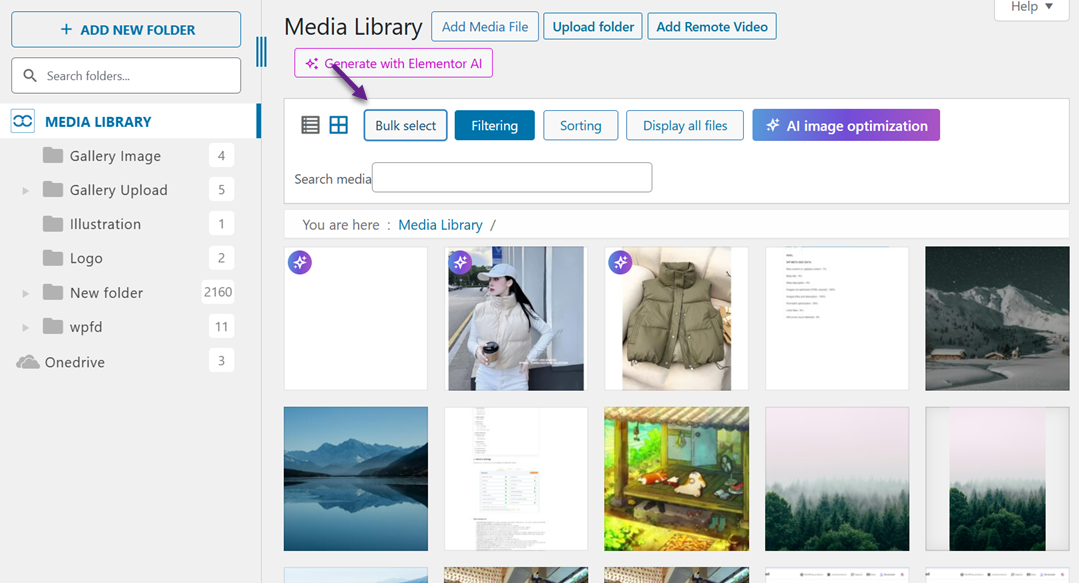The height and width of the screenshot is (583, 1079).
Task: Click the Media Library infinity logo icon
Action: 23,120
